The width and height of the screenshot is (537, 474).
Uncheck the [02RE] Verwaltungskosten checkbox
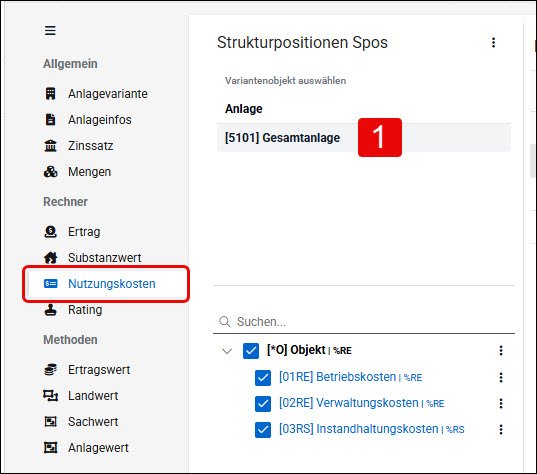click(x=263, y=404)
